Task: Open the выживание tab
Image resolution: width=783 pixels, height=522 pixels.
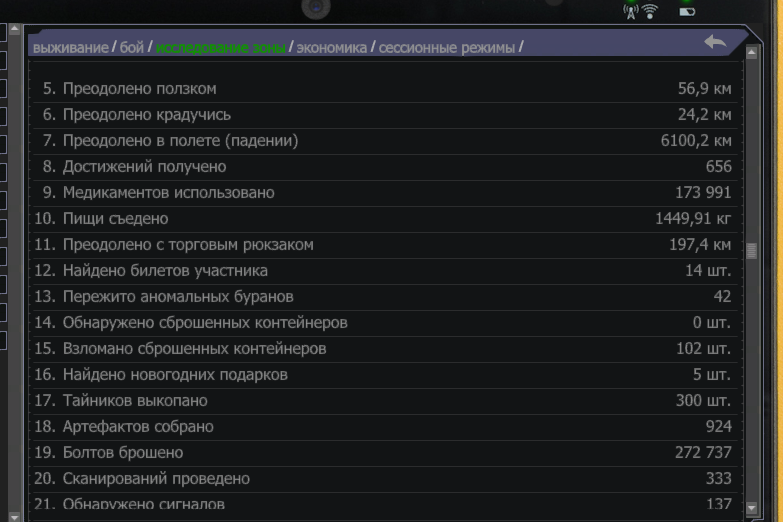Action: (70, 47)
